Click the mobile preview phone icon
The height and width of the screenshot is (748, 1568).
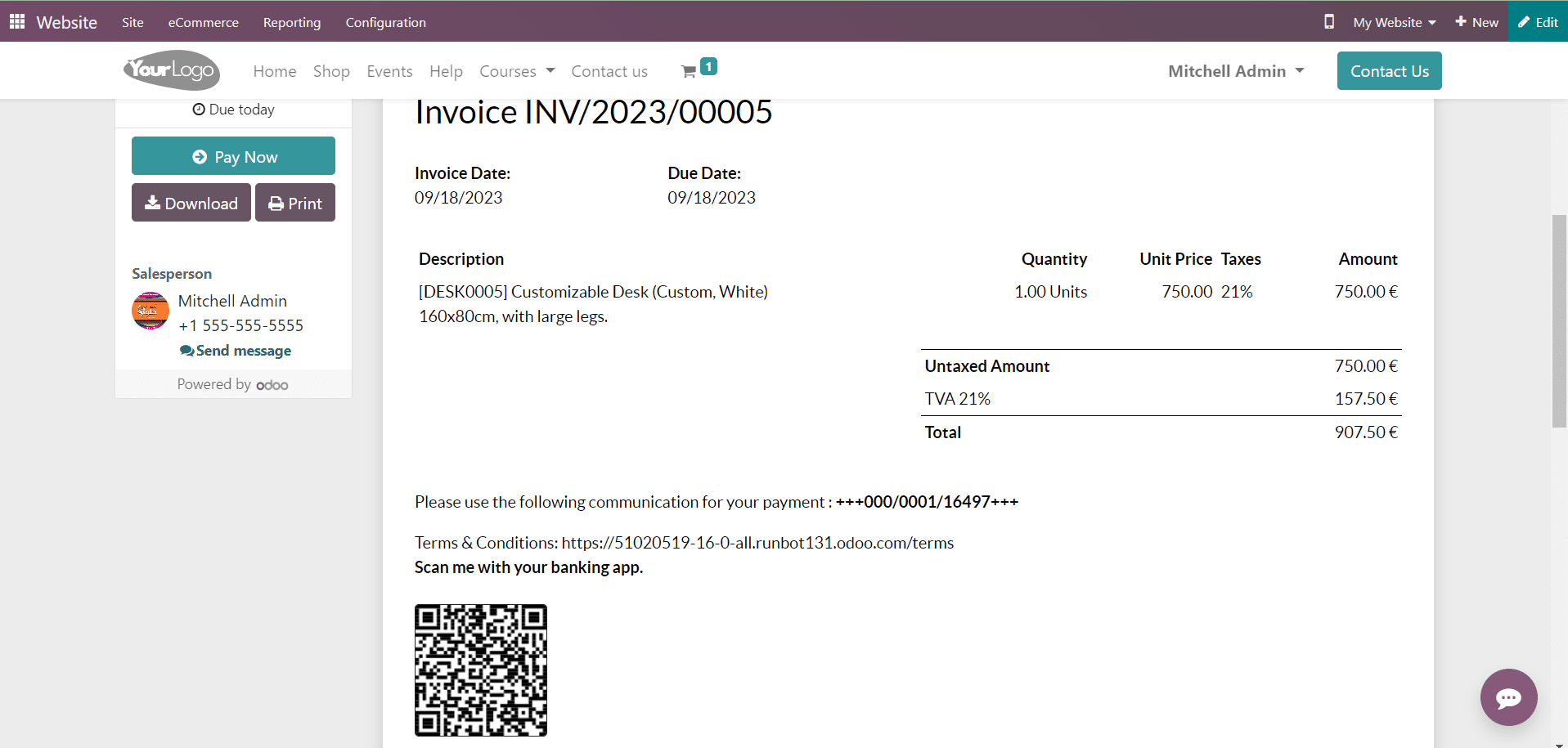[1329, 21]
